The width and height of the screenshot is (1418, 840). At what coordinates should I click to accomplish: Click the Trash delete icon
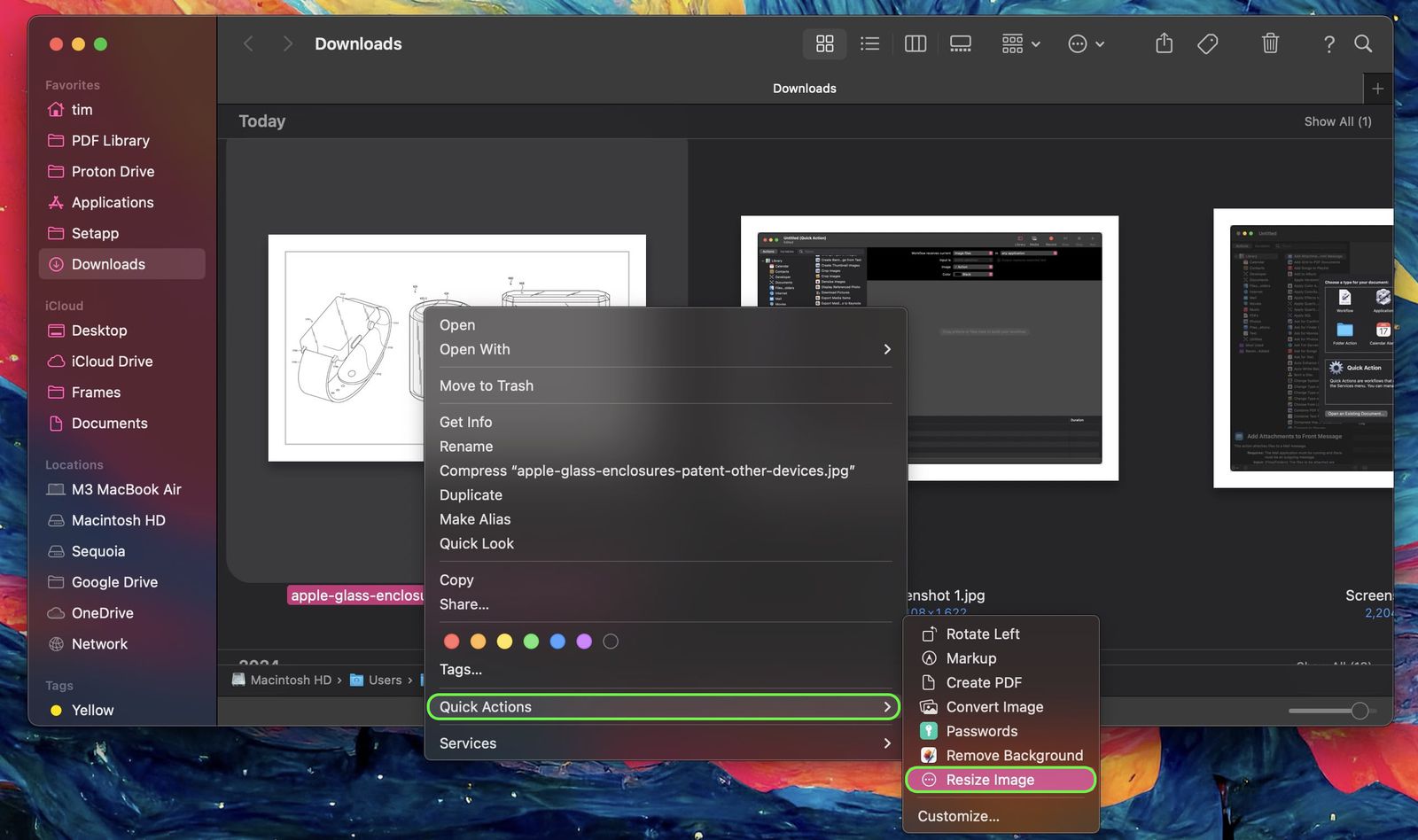[1269, 43]
